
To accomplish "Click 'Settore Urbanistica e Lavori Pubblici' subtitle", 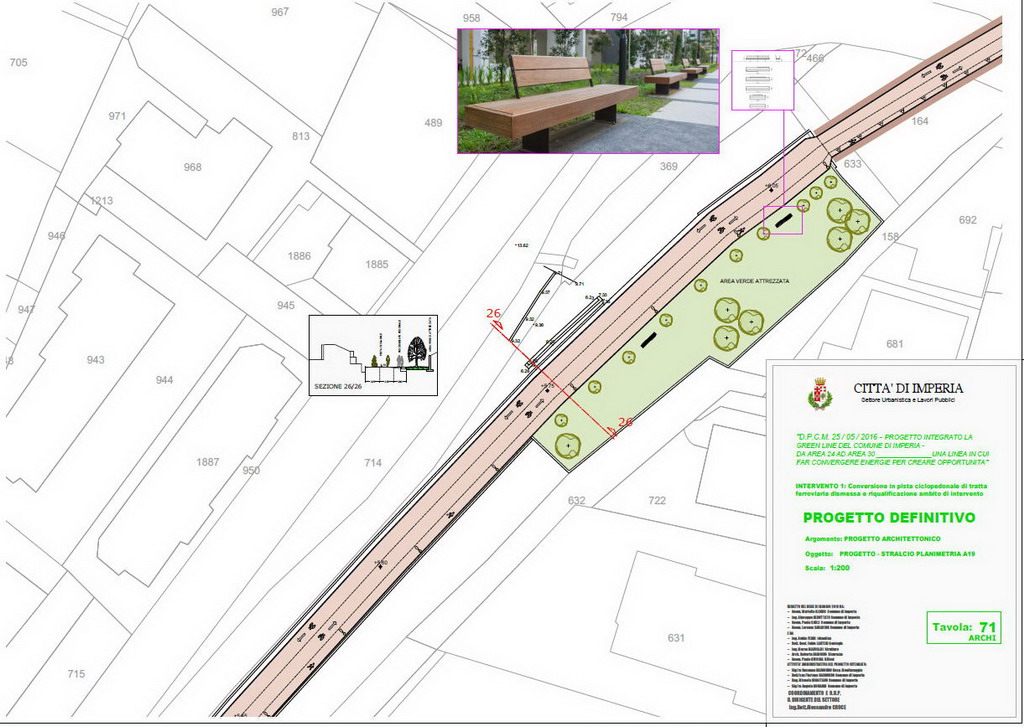I will (908, 400).
